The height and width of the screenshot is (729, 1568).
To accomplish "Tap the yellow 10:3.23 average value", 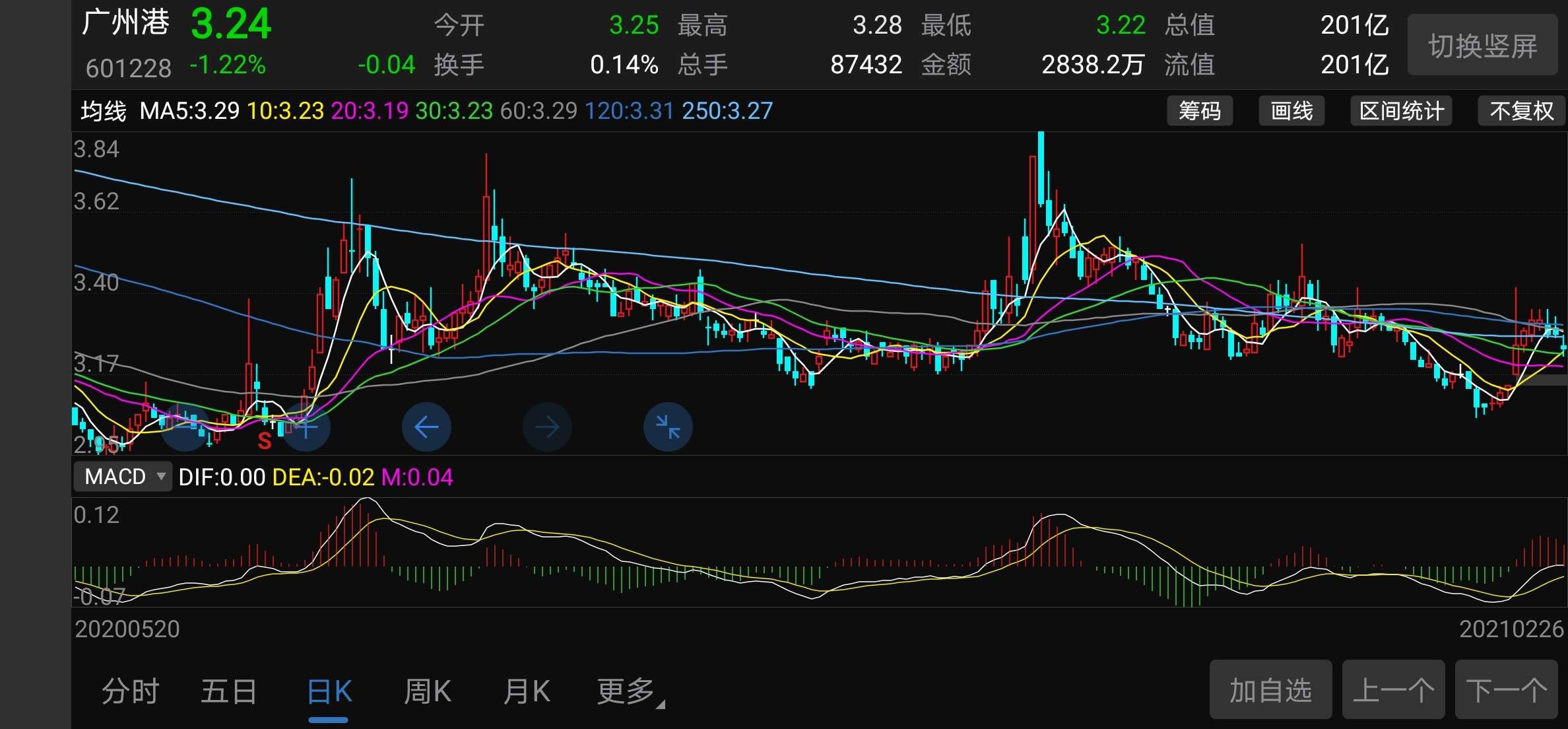I will (285, 111).
